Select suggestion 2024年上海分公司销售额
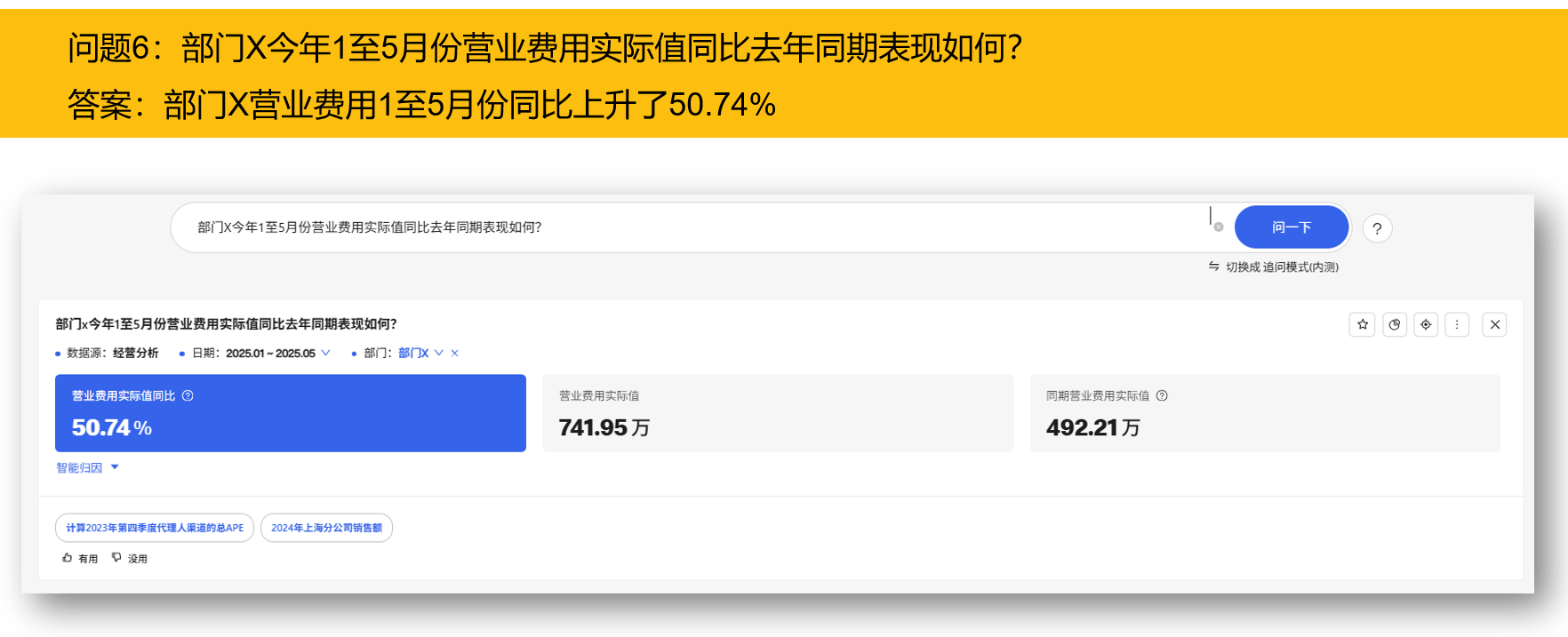1568x637 pixels. (x=326, y=528)
